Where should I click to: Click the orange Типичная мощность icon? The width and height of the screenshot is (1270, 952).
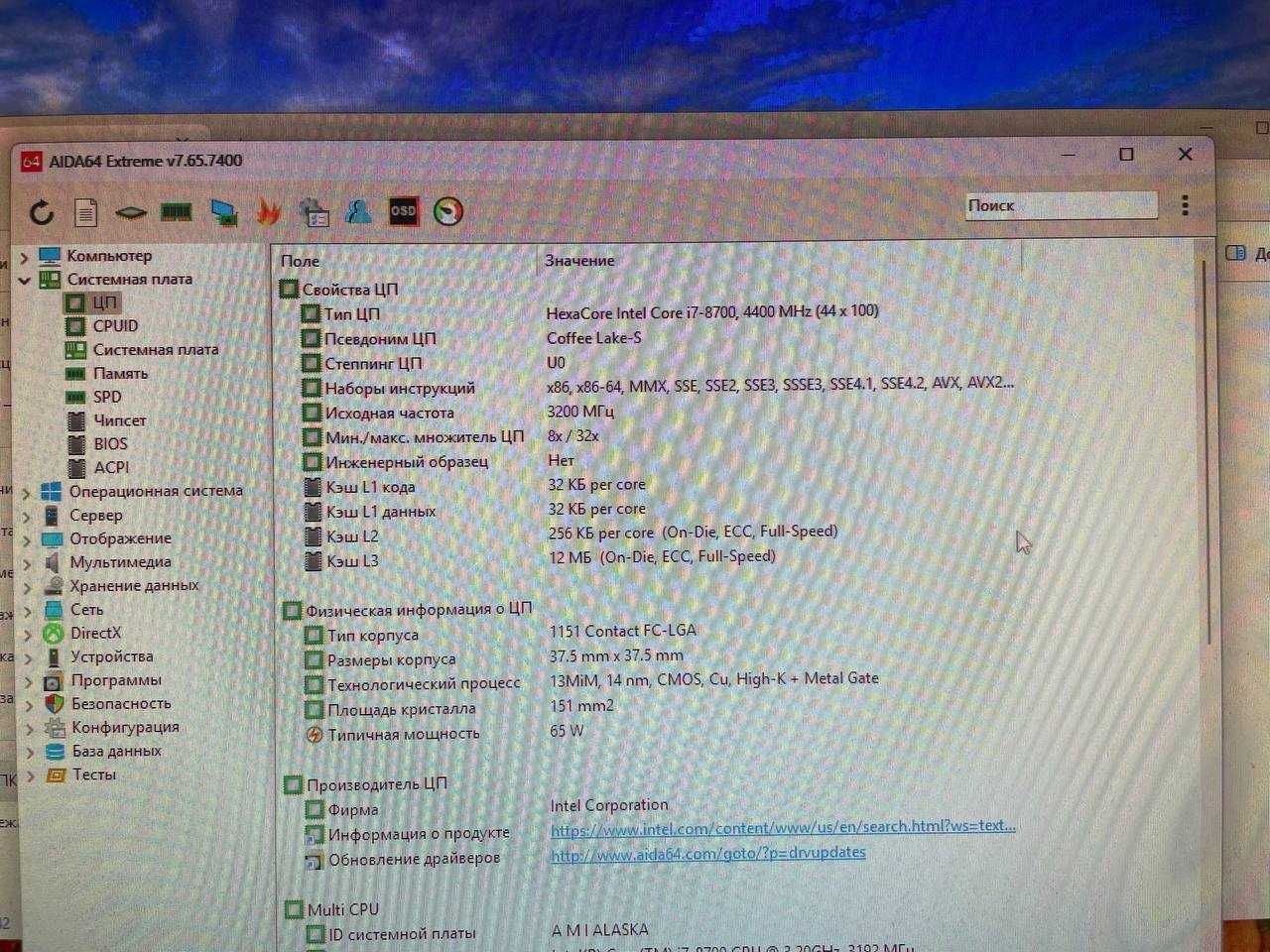(314, 735)
